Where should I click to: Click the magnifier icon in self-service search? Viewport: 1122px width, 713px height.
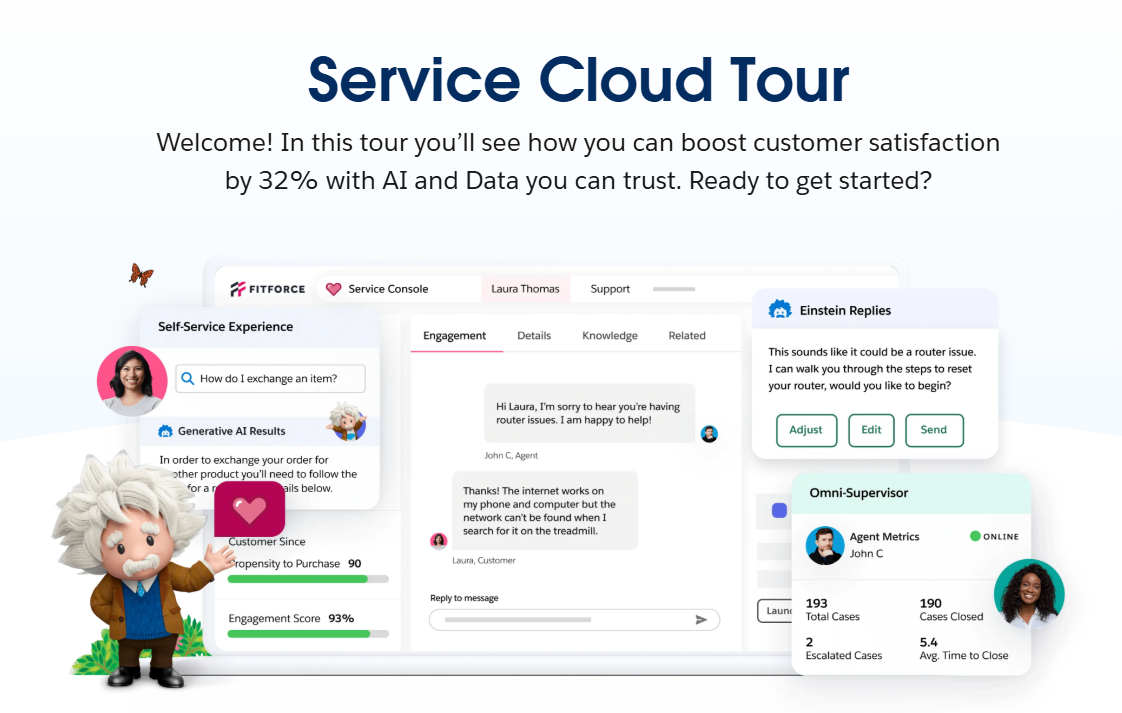187,379
